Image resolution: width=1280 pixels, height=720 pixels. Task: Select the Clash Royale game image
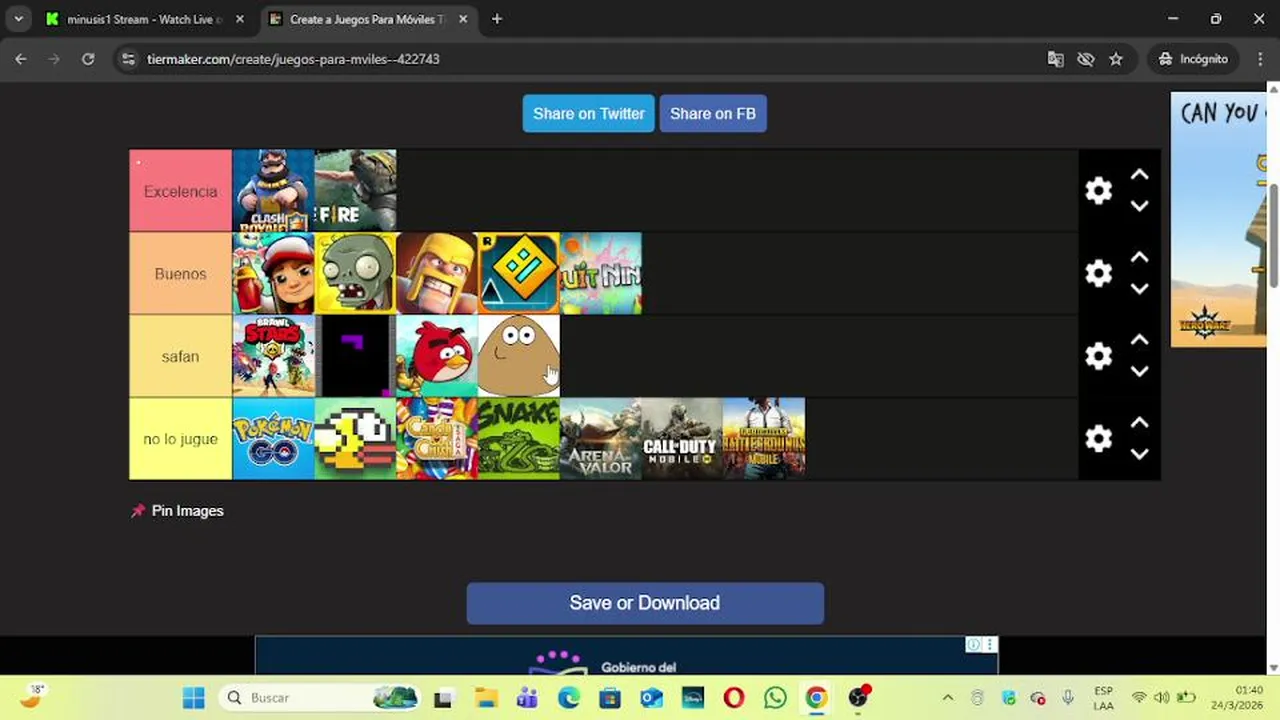(273, 190)
